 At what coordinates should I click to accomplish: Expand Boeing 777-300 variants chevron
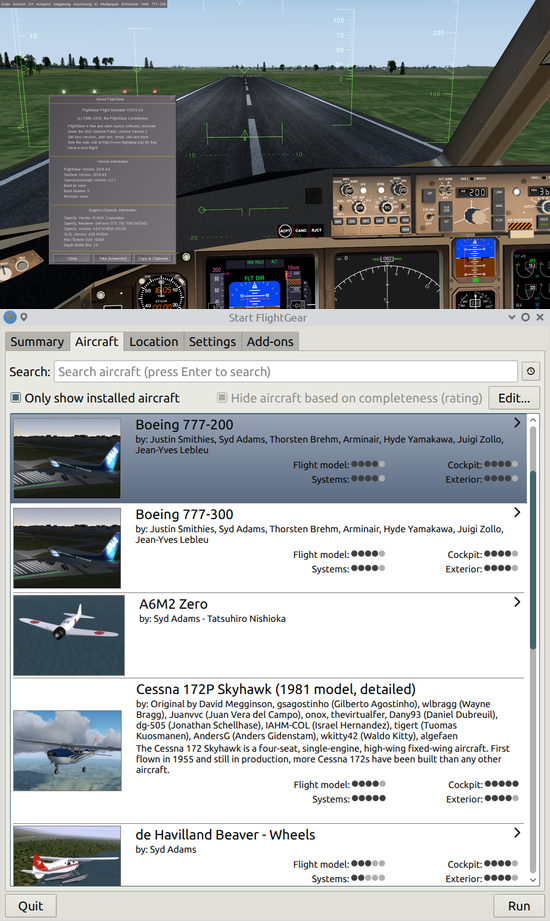click(x=517, y=513)
